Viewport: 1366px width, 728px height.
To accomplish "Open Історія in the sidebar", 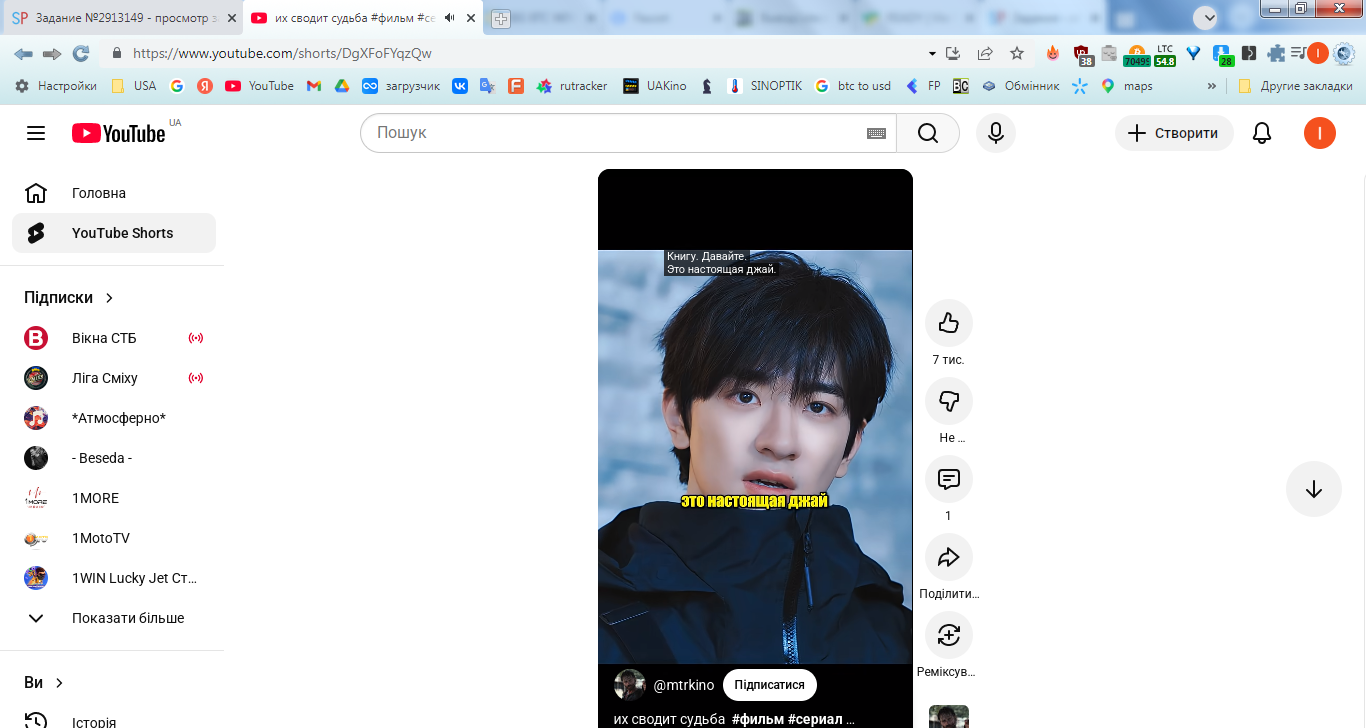I will 114,721.
